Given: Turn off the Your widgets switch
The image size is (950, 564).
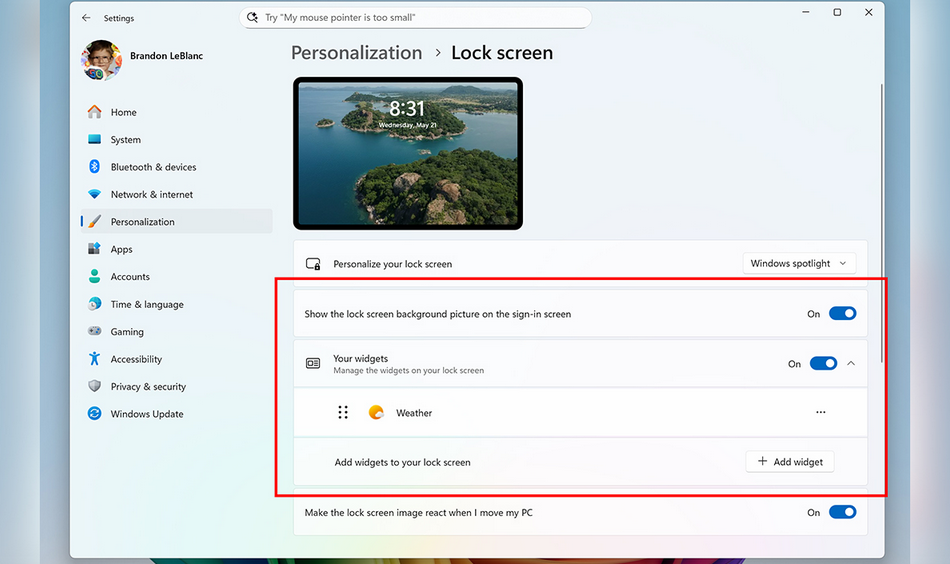Looking at the screenshot, I should (823, 363).
